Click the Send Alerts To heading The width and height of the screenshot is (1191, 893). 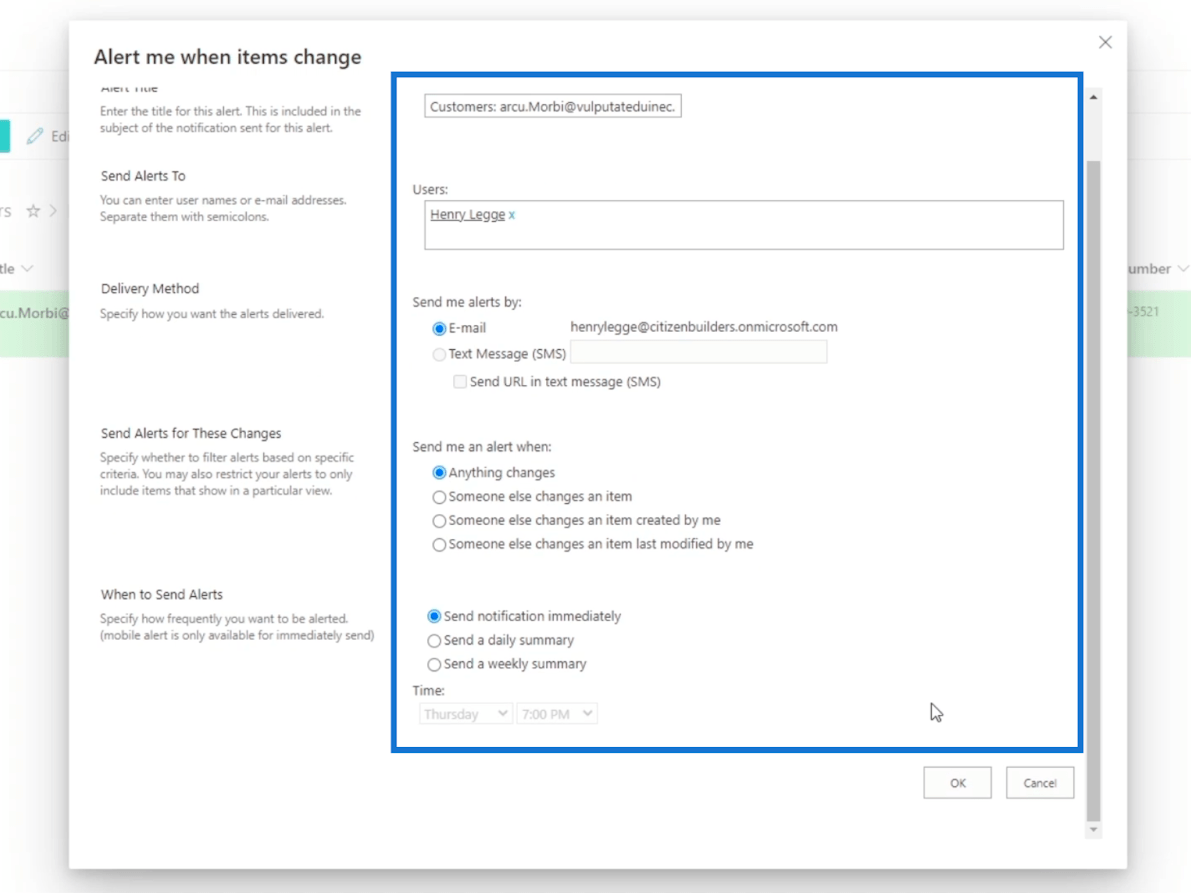143,176
